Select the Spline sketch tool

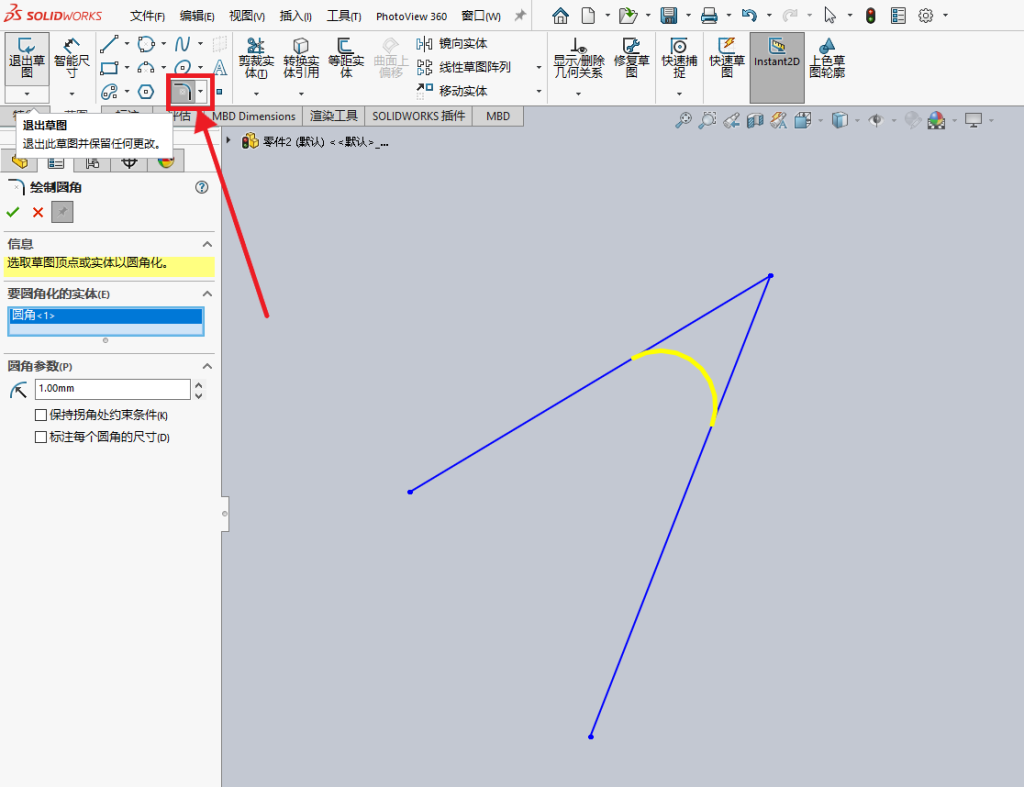pyautogui.click(x=182, y=44)
